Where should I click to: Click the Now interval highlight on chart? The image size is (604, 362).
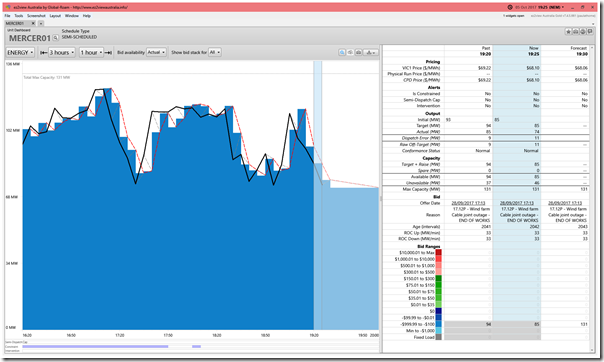317,194
